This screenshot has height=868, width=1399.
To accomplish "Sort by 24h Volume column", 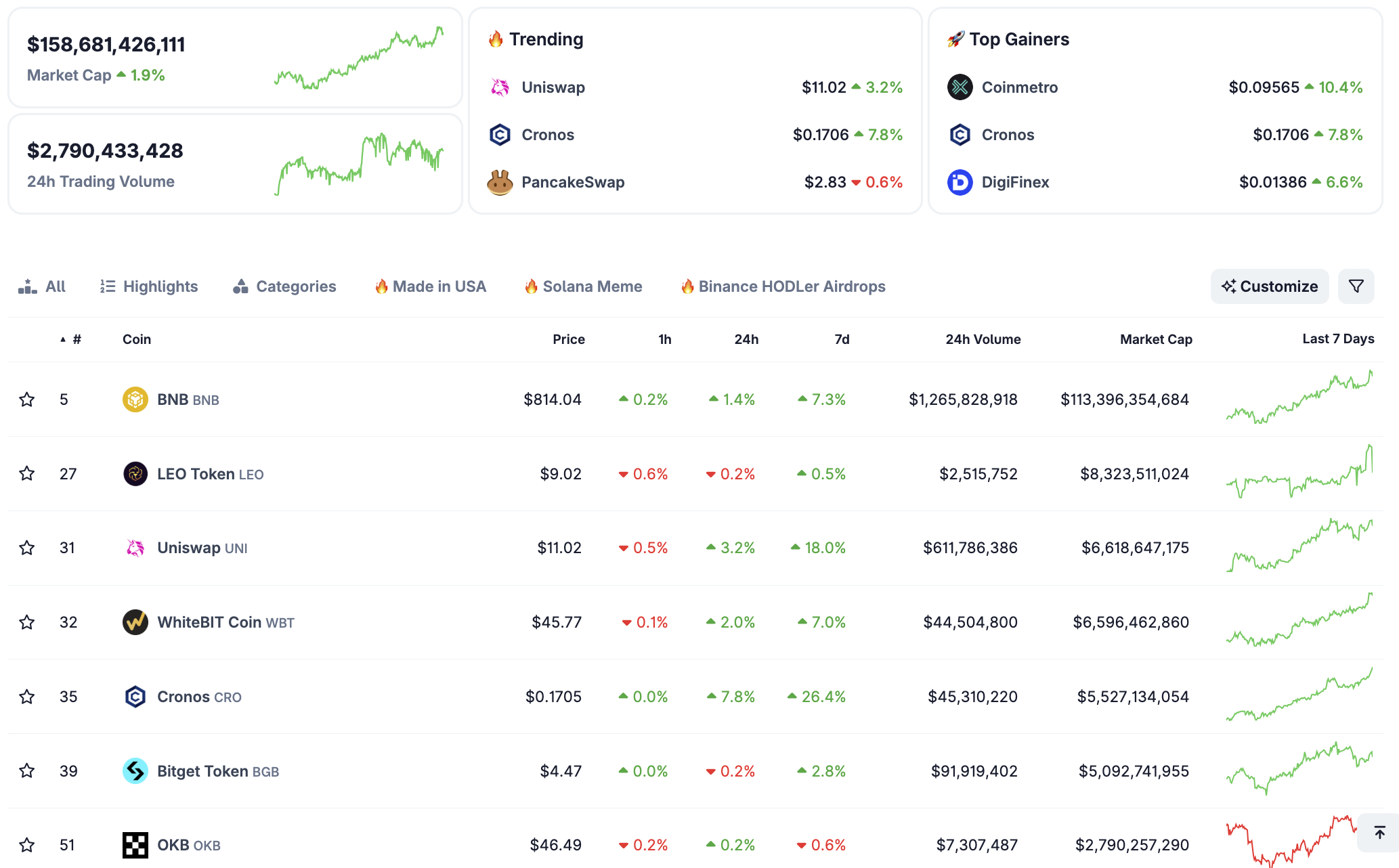I will [983, 339].
